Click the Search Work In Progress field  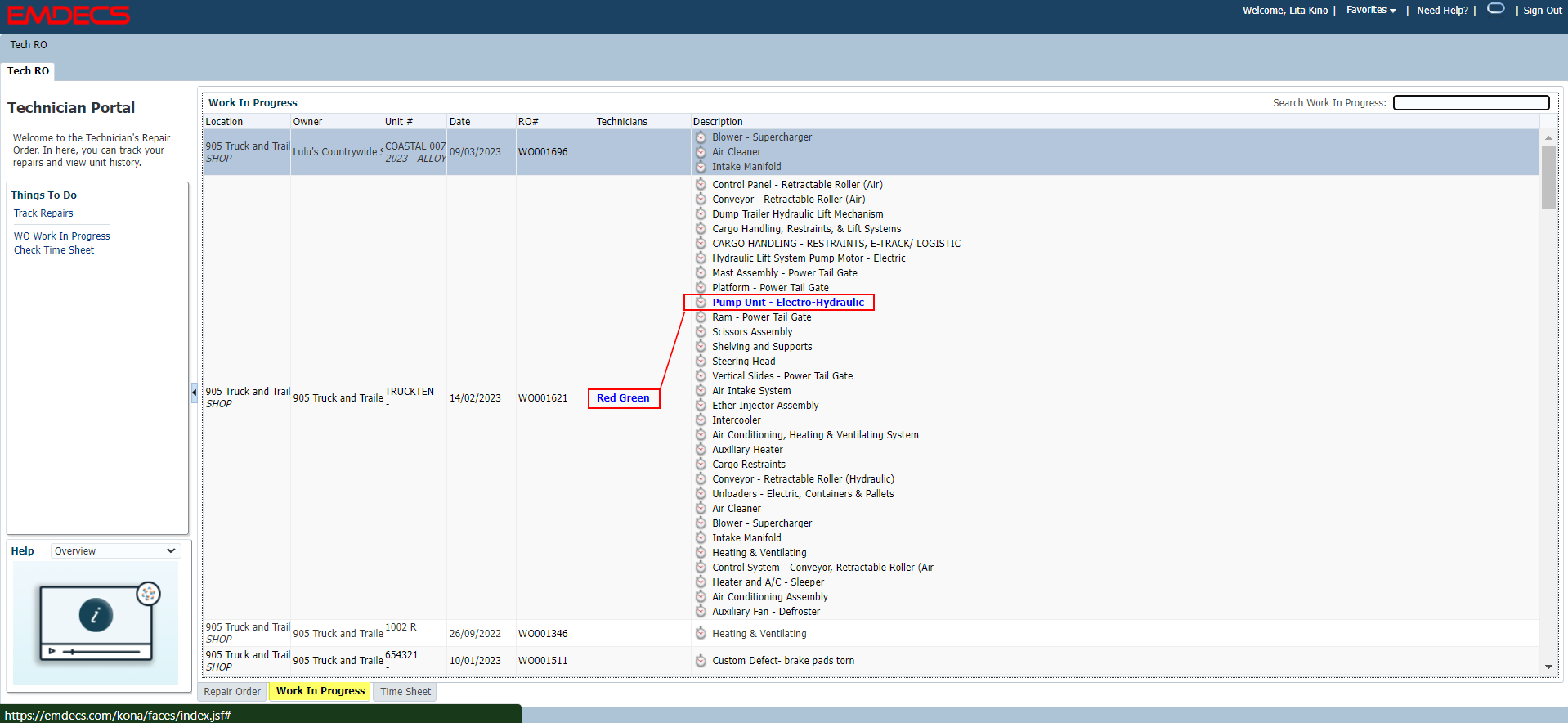(1471, 102)
